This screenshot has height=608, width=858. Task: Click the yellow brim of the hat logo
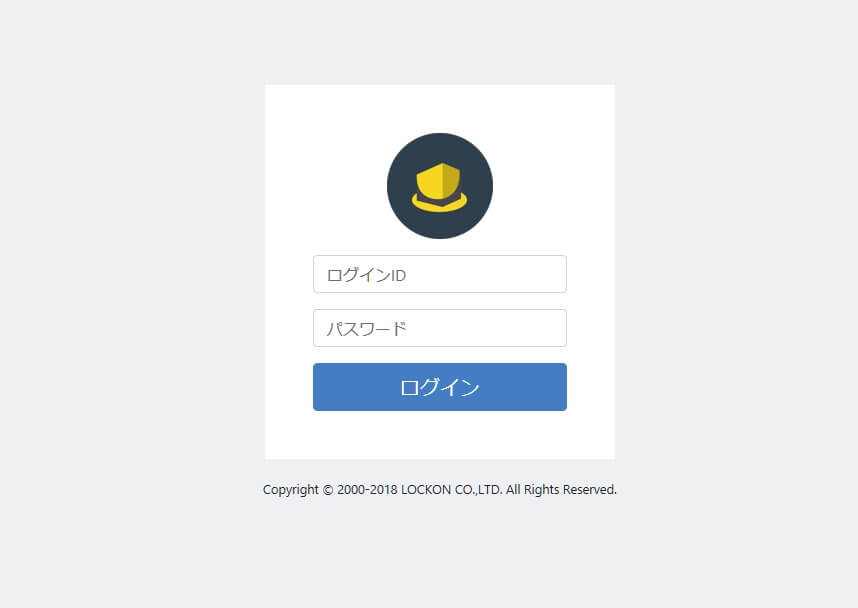(439, 205)
